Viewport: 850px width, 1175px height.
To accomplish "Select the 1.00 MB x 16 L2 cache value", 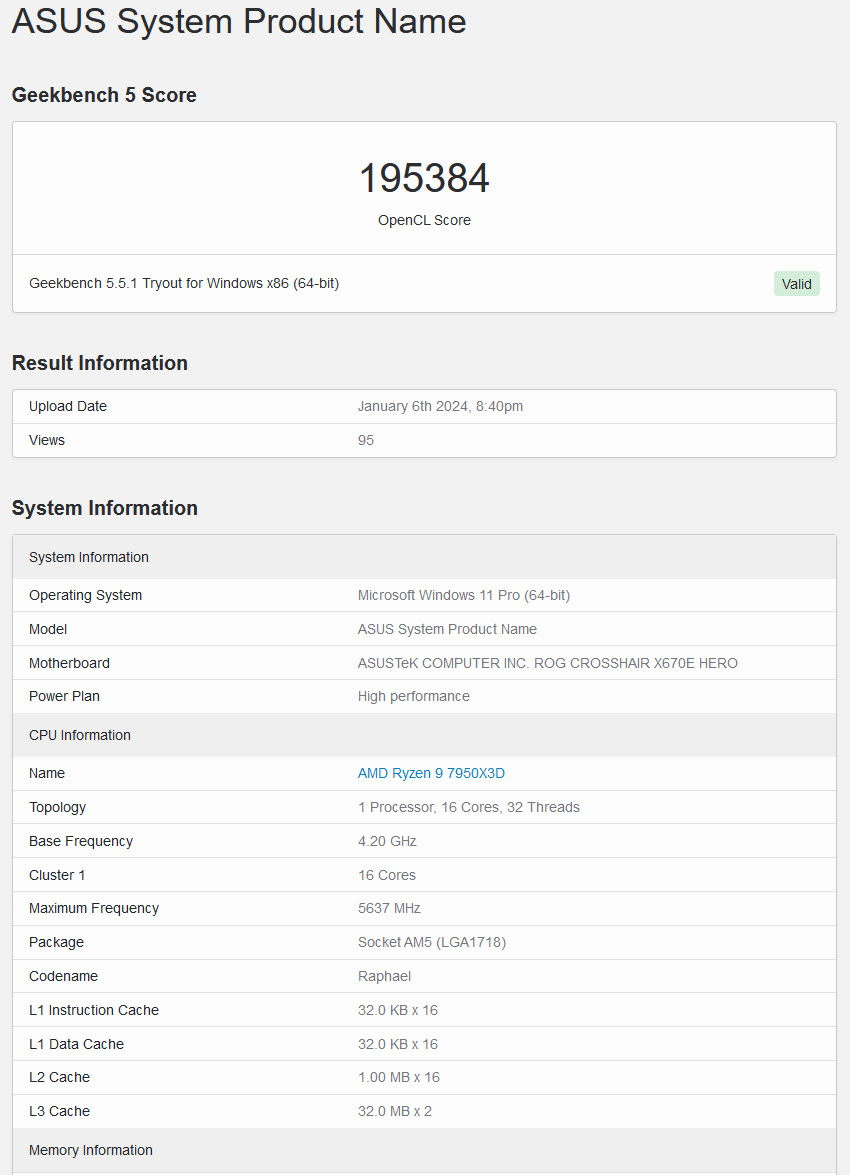I will (x=399, y=1077).
